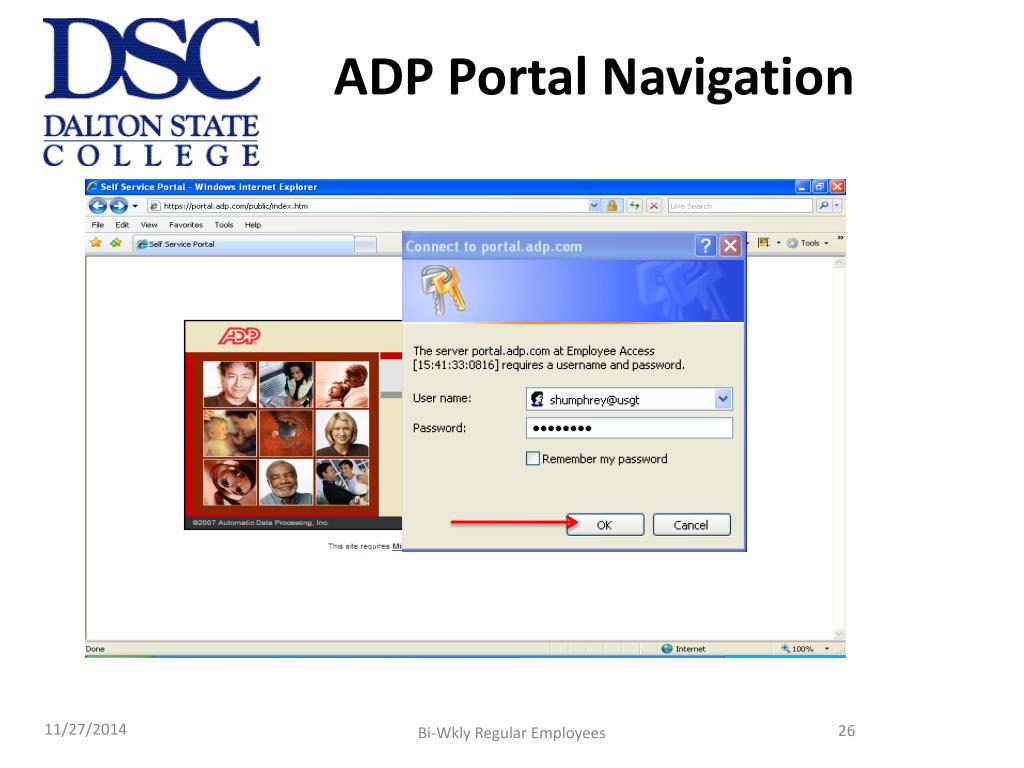Click the Favorites star icon
Screen dimensions: 1024x768
[96, 243]
